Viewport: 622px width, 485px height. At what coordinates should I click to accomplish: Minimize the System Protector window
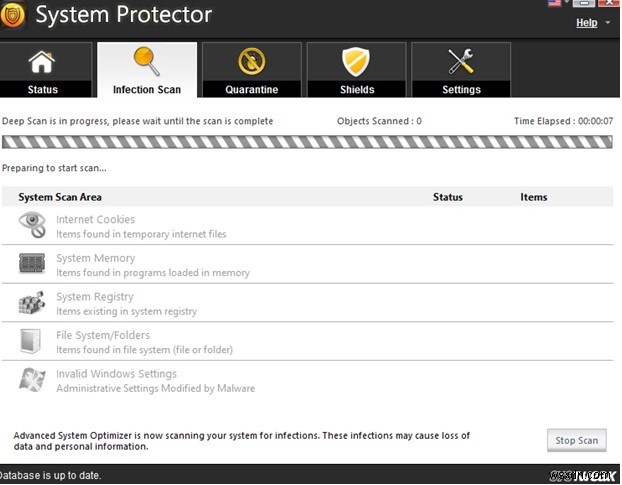point(584,3)
